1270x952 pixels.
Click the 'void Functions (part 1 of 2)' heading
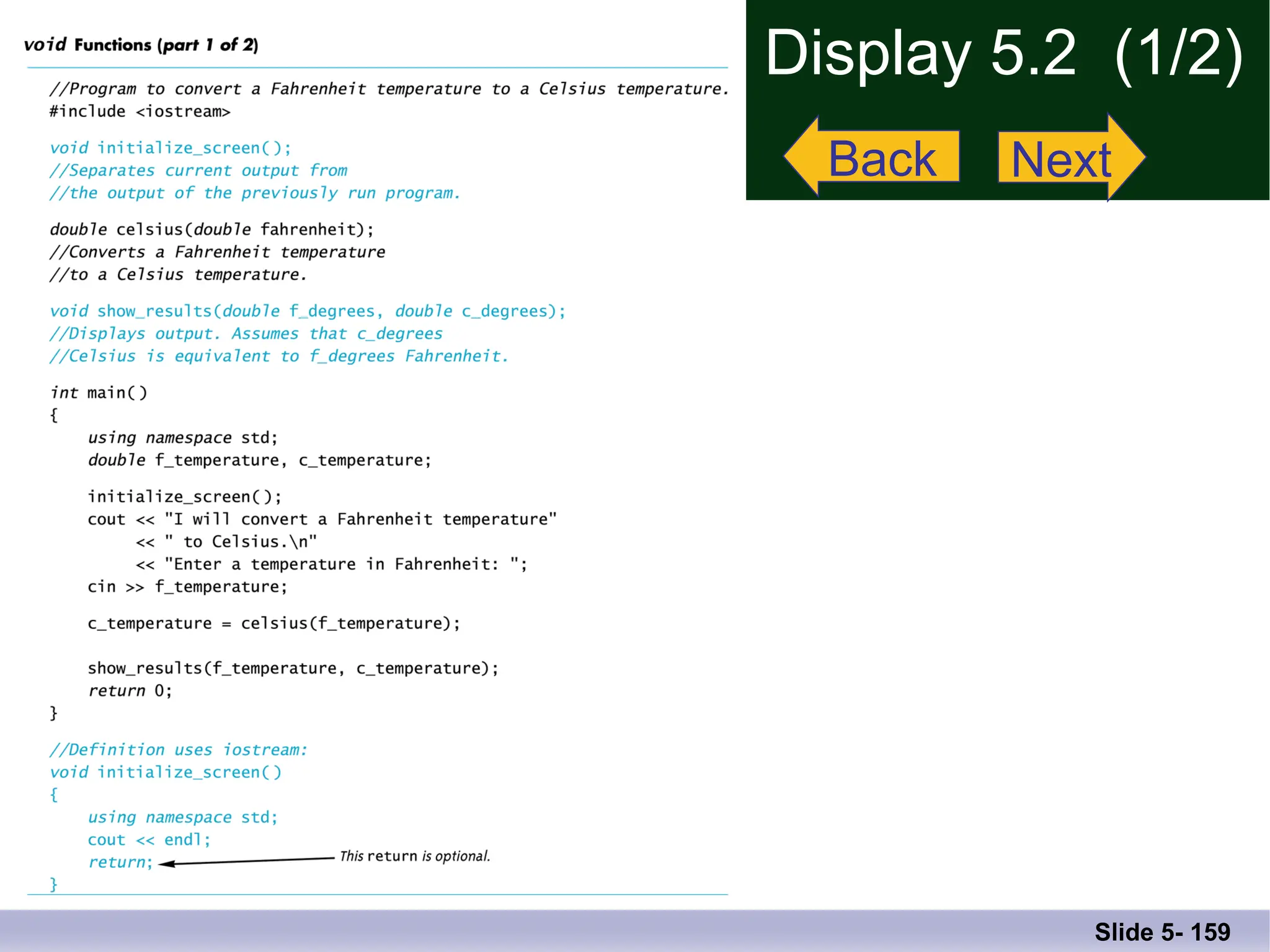[x=141, y=45]
